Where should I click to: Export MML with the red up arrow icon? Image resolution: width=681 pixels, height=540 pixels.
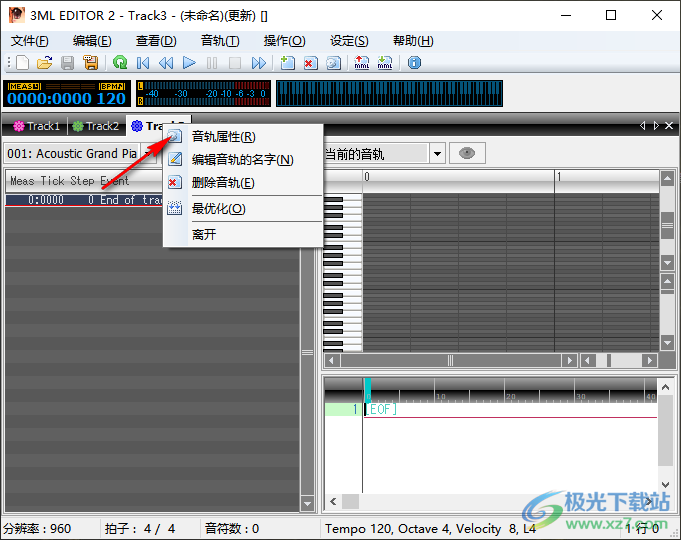(x=362, y=63)
